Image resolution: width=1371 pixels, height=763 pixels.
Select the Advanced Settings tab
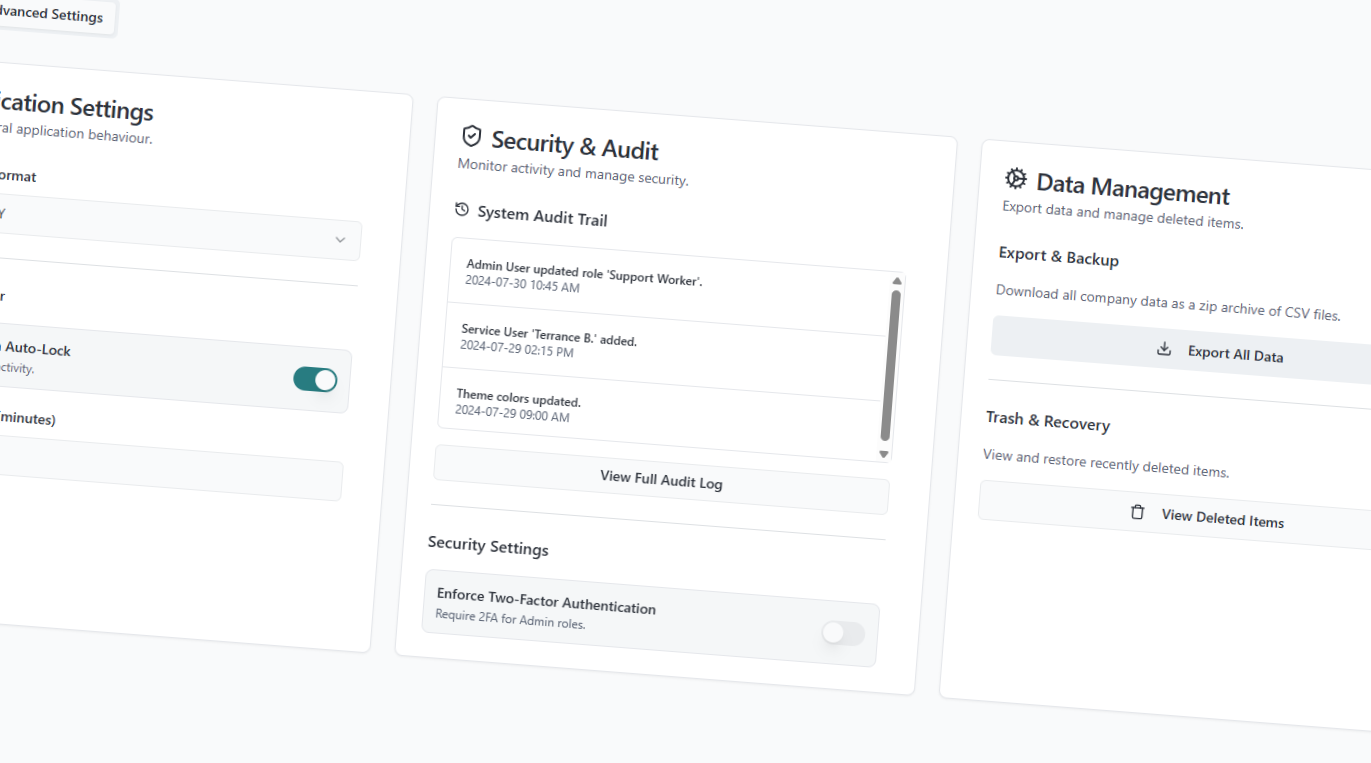point(52,16)
